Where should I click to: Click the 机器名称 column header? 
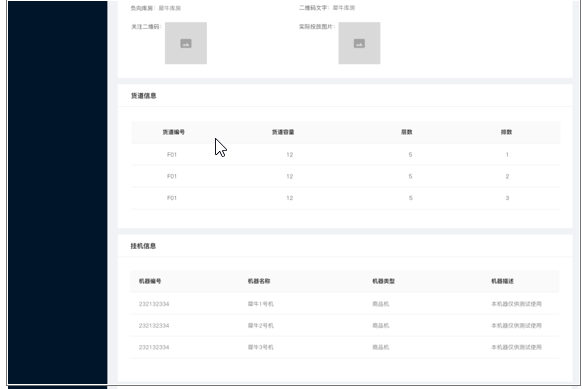[259, 281]
